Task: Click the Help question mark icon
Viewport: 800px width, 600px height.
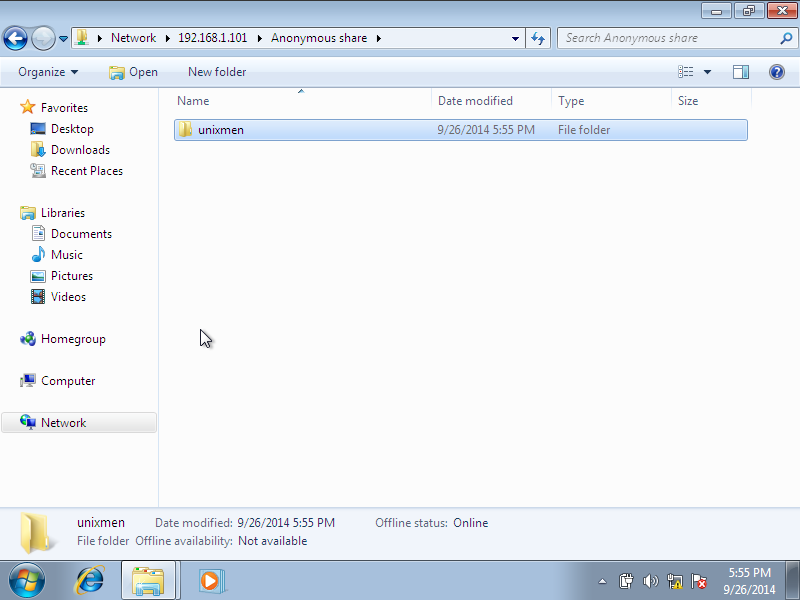Action: [x=777, y=72]
